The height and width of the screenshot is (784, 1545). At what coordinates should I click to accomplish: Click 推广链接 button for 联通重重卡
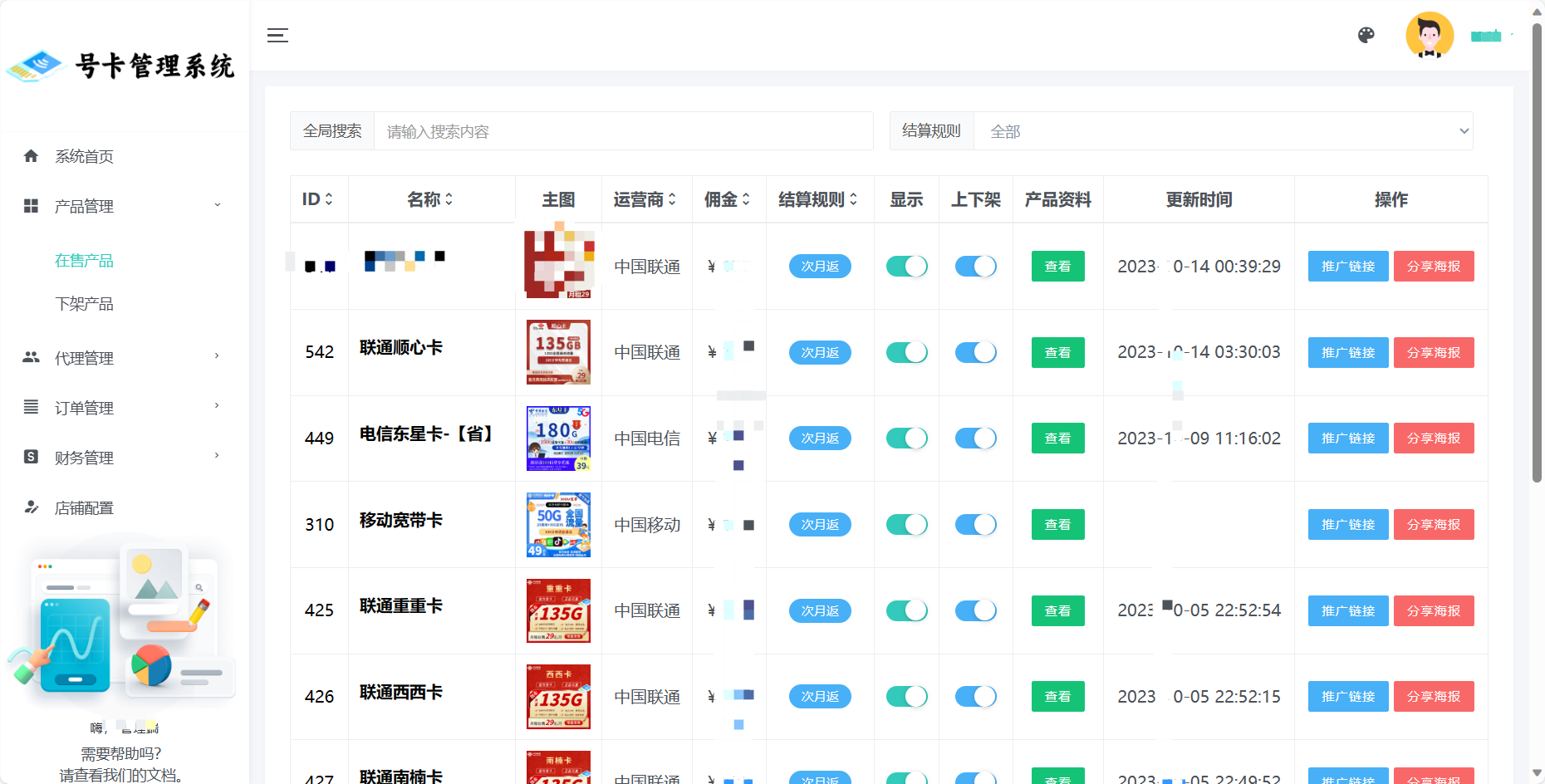[x=1348, y=610]
